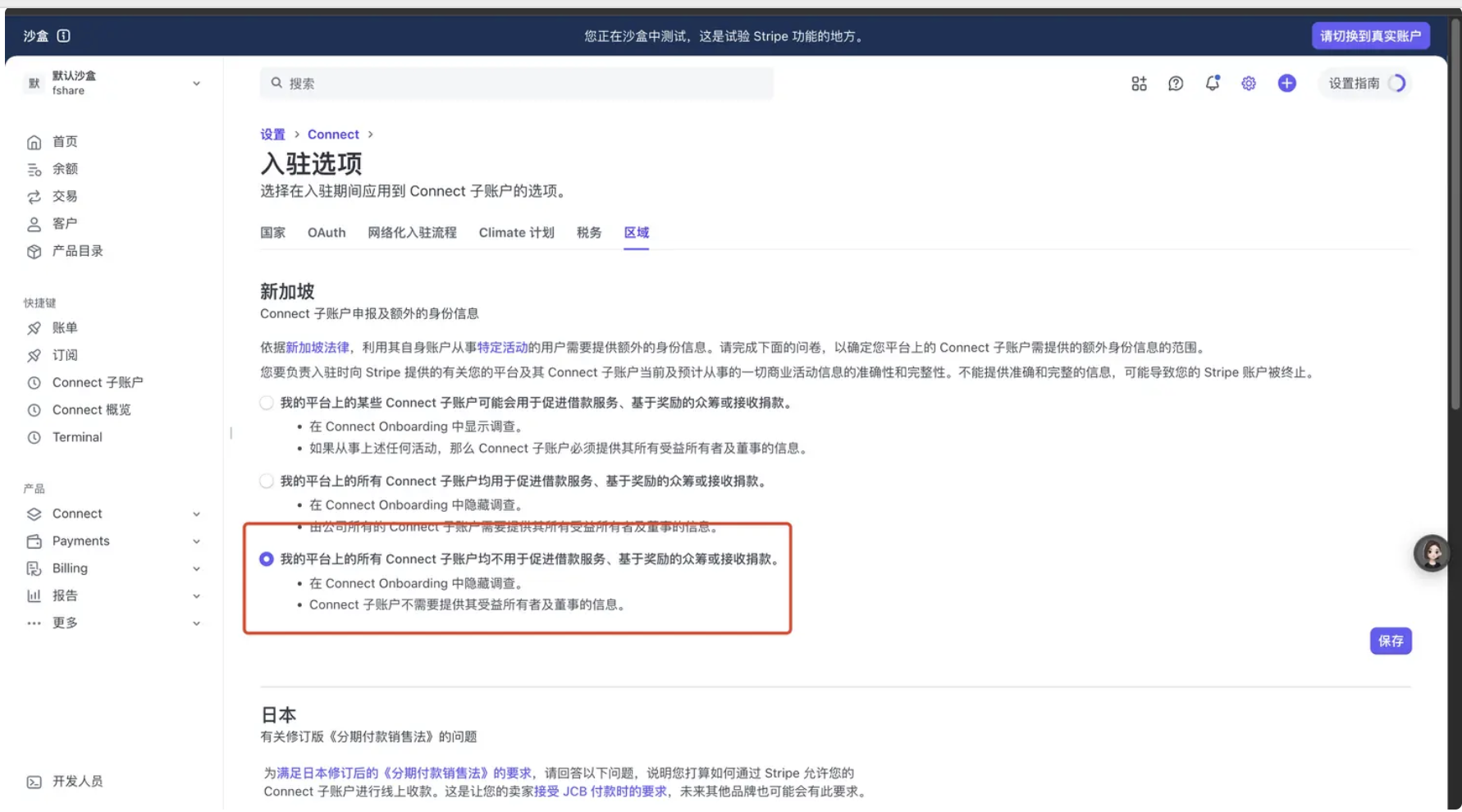The height and width of the screenshot is (812, 1462).
Task: Expand the 更多 menu chevron
Action: click(196, 623)
